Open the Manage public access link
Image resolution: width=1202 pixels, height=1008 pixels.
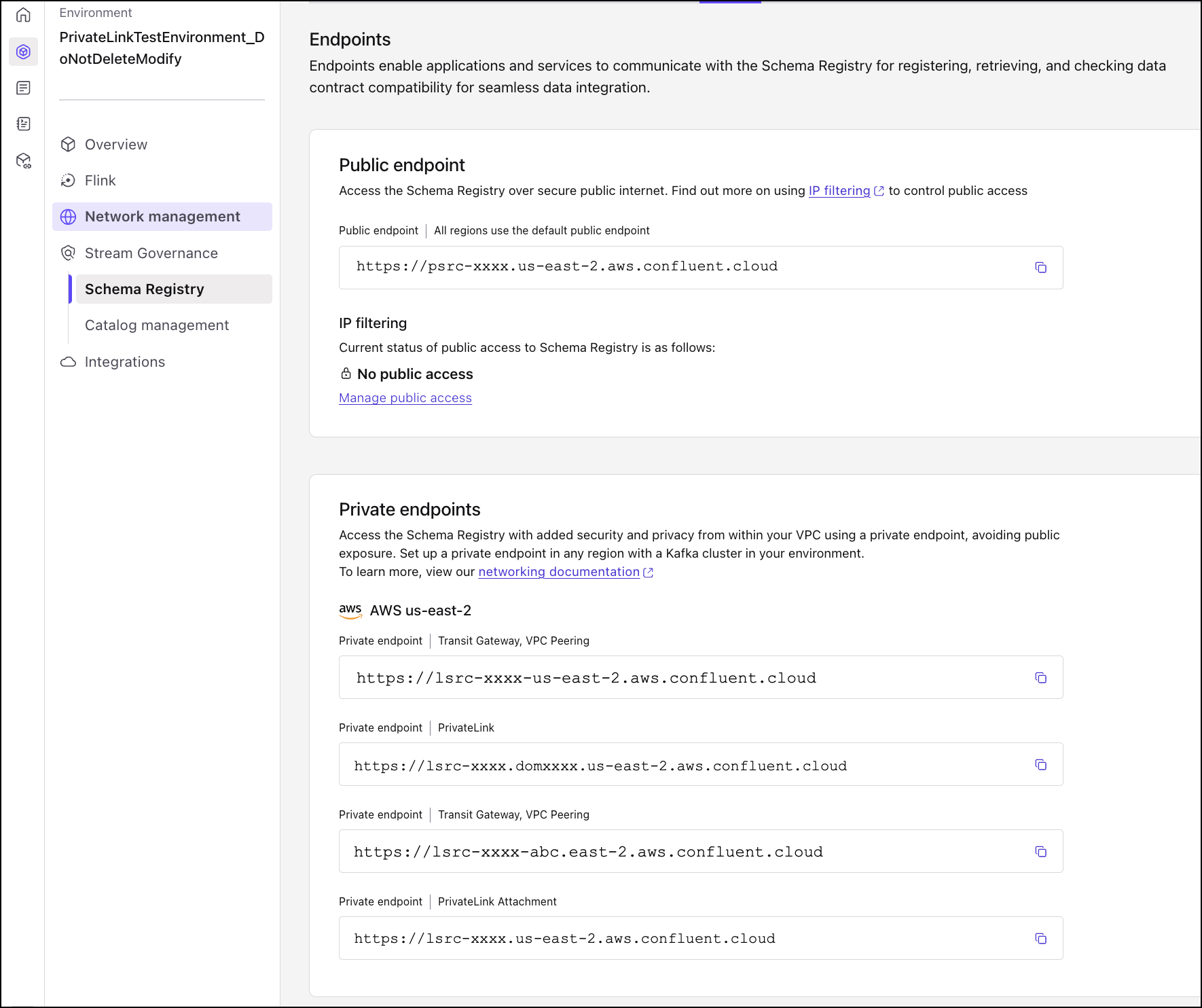(x=405, y=397)
